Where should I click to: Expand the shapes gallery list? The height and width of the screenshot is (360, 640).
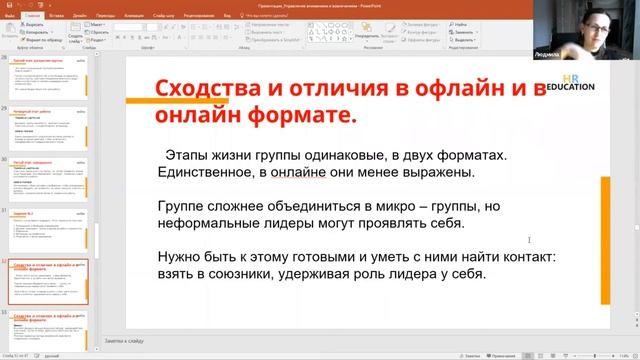click(x=351, y=40)
